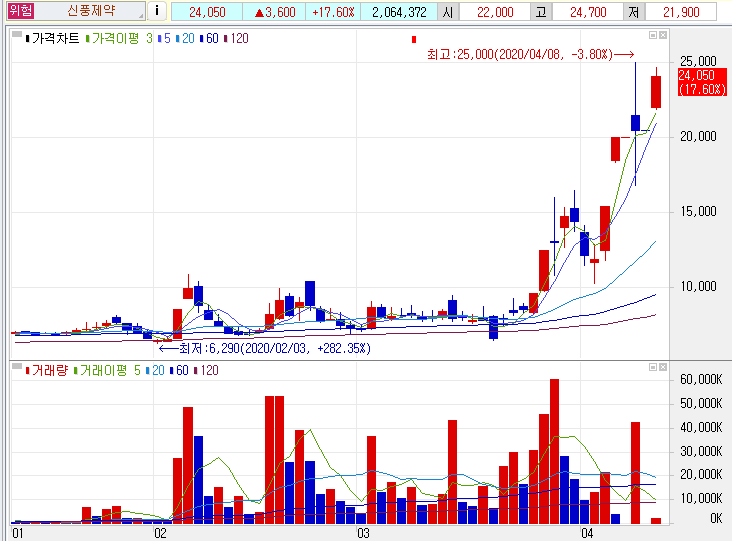Click the 가격이평 moving average legend label
The width and height of the screenshot is (732, 541).
coord(113,39)
